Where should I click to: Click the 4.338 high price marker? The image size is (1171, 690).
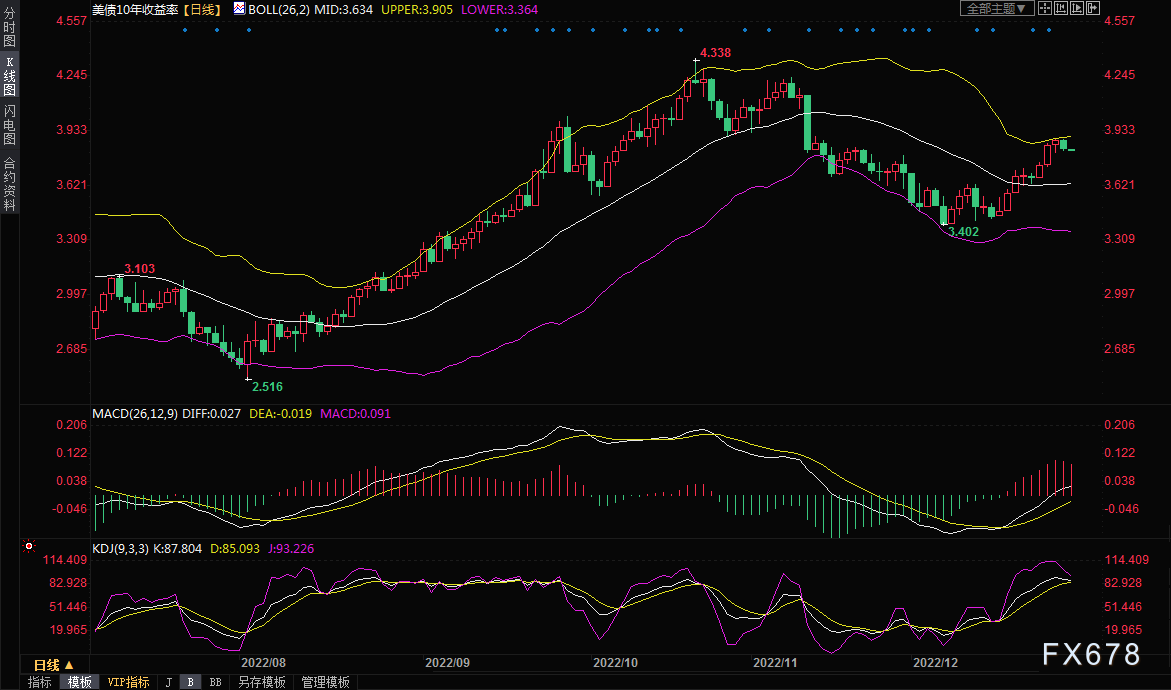(715, 52)
